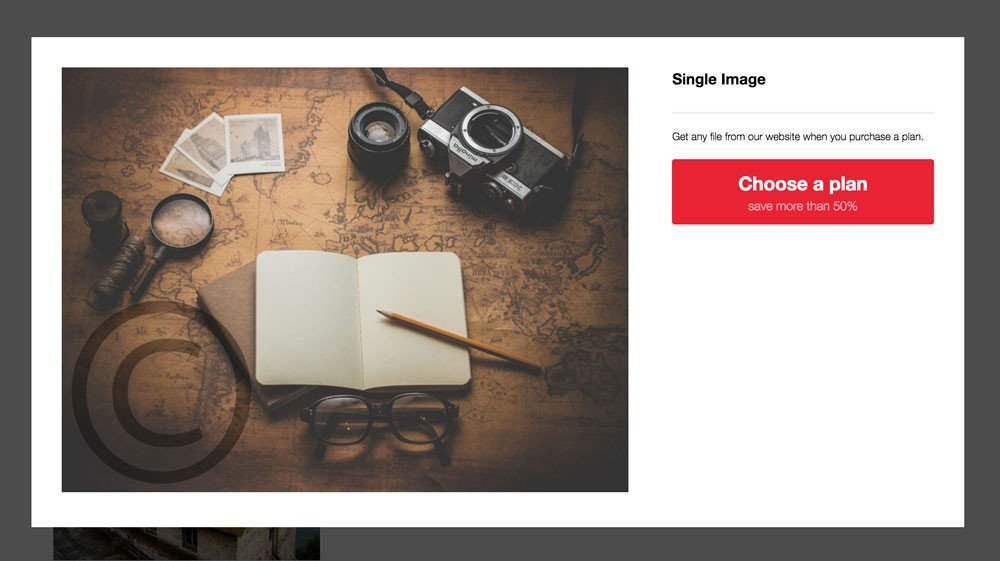This screenshot has width=1000, height=561.
Task: Click the copyright watermark on the photo
Action: (159, 391)
